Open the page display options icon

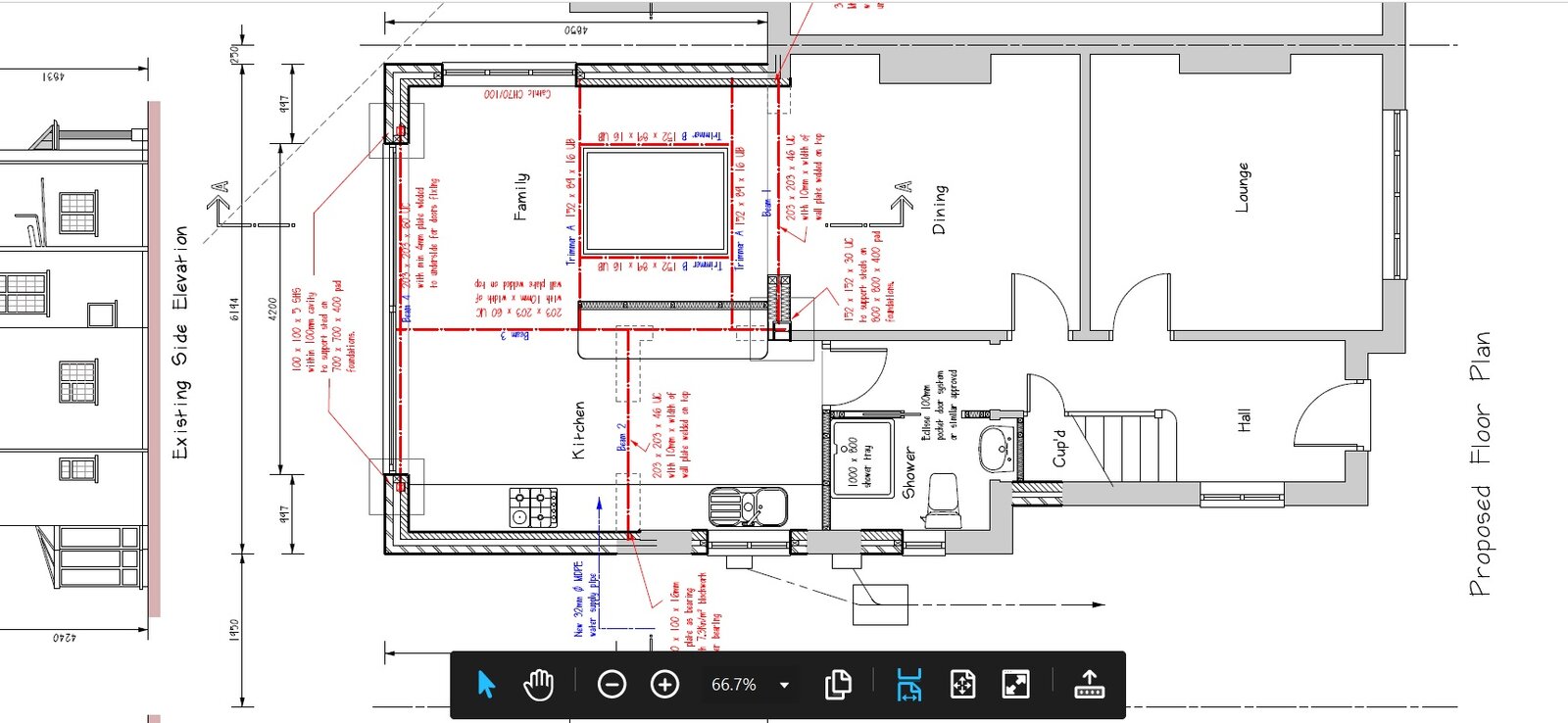point(838,684)
